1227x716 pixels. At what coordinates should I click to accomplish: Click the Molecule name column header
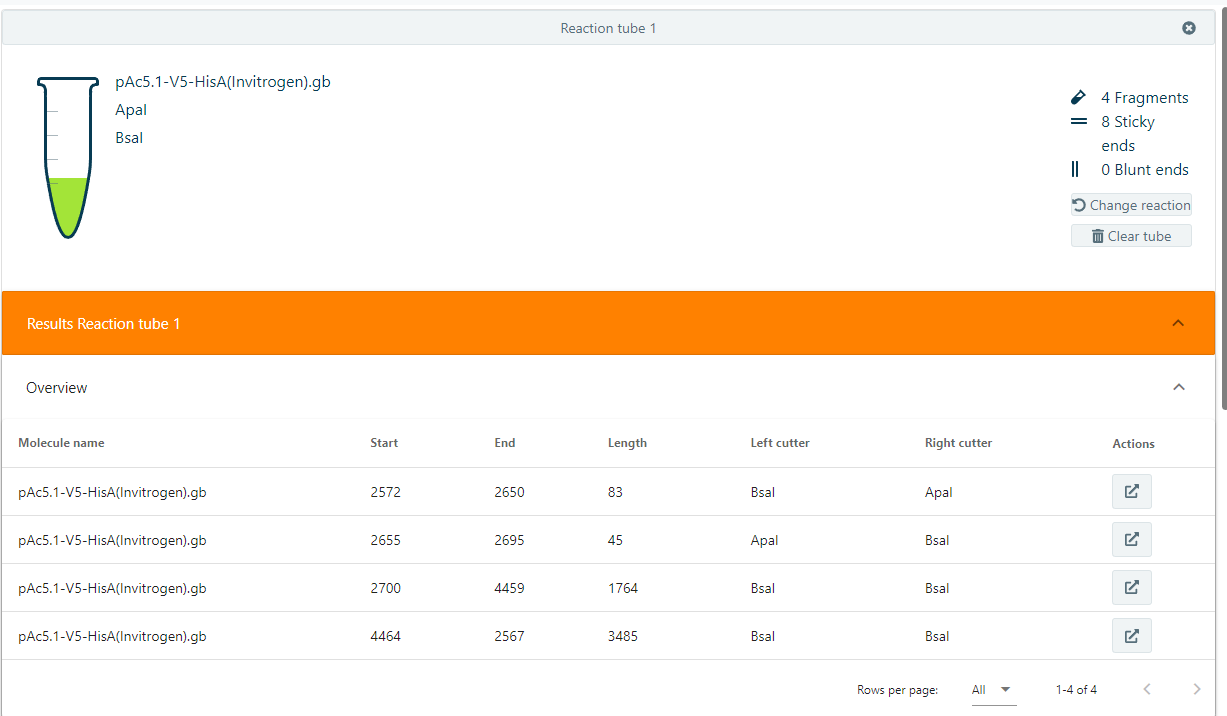(61, 443)
